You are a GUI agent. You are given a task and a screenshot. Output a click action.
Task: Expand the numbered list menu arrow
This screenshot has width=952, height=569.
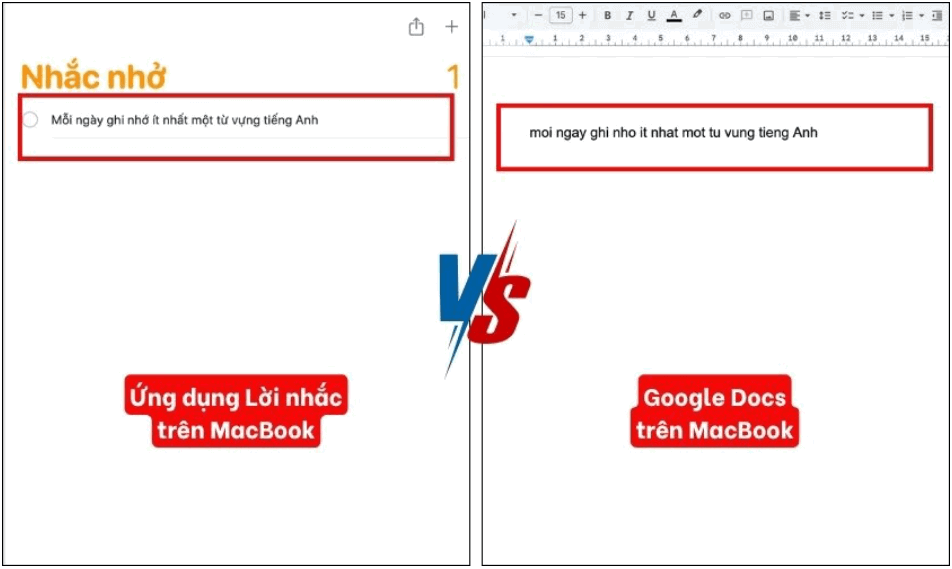pyautogui.click(x=921, y=16)
